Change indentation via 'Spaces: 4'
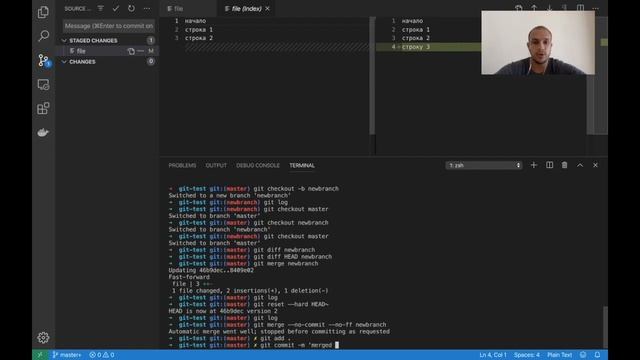640x360 pixels. click(x=527, y=355)
